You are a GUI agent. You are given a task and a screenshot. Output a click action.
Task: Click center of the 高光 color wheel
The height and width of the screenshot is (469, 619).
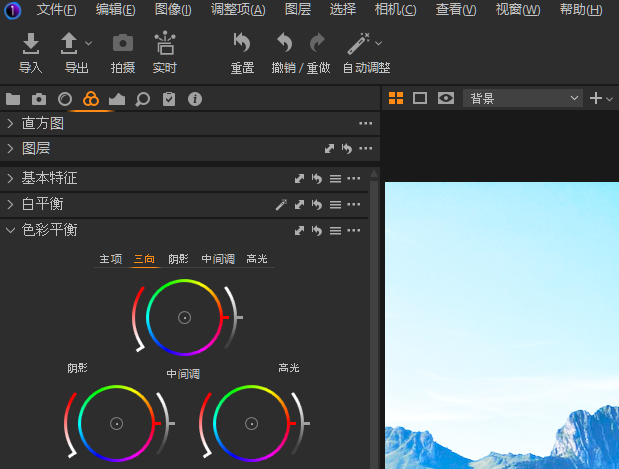tap(251, 424)
